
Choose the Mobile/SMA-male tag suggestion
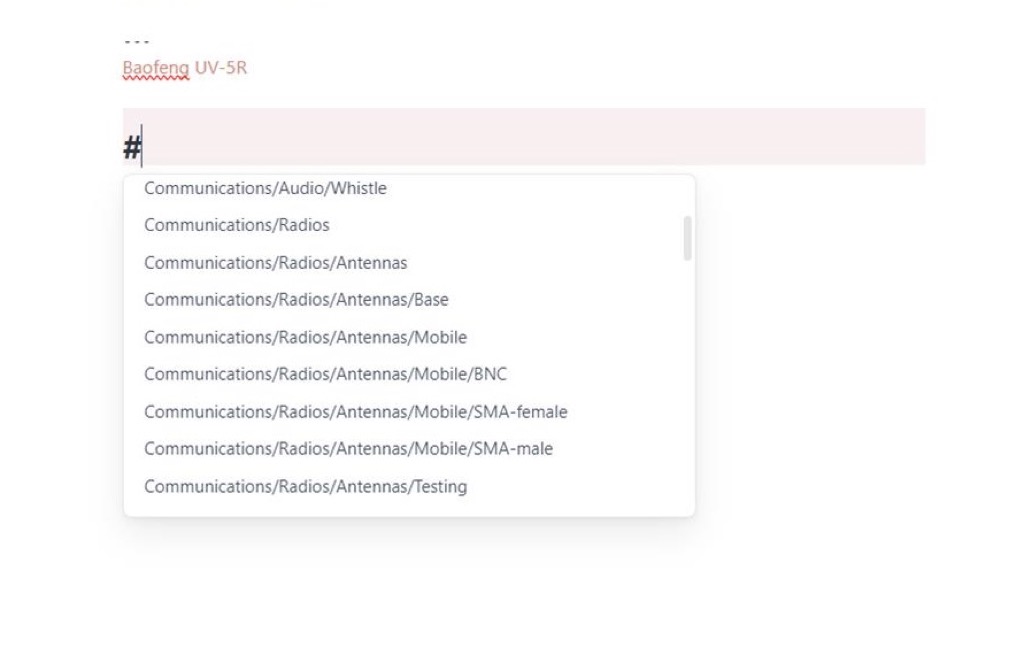348,449
